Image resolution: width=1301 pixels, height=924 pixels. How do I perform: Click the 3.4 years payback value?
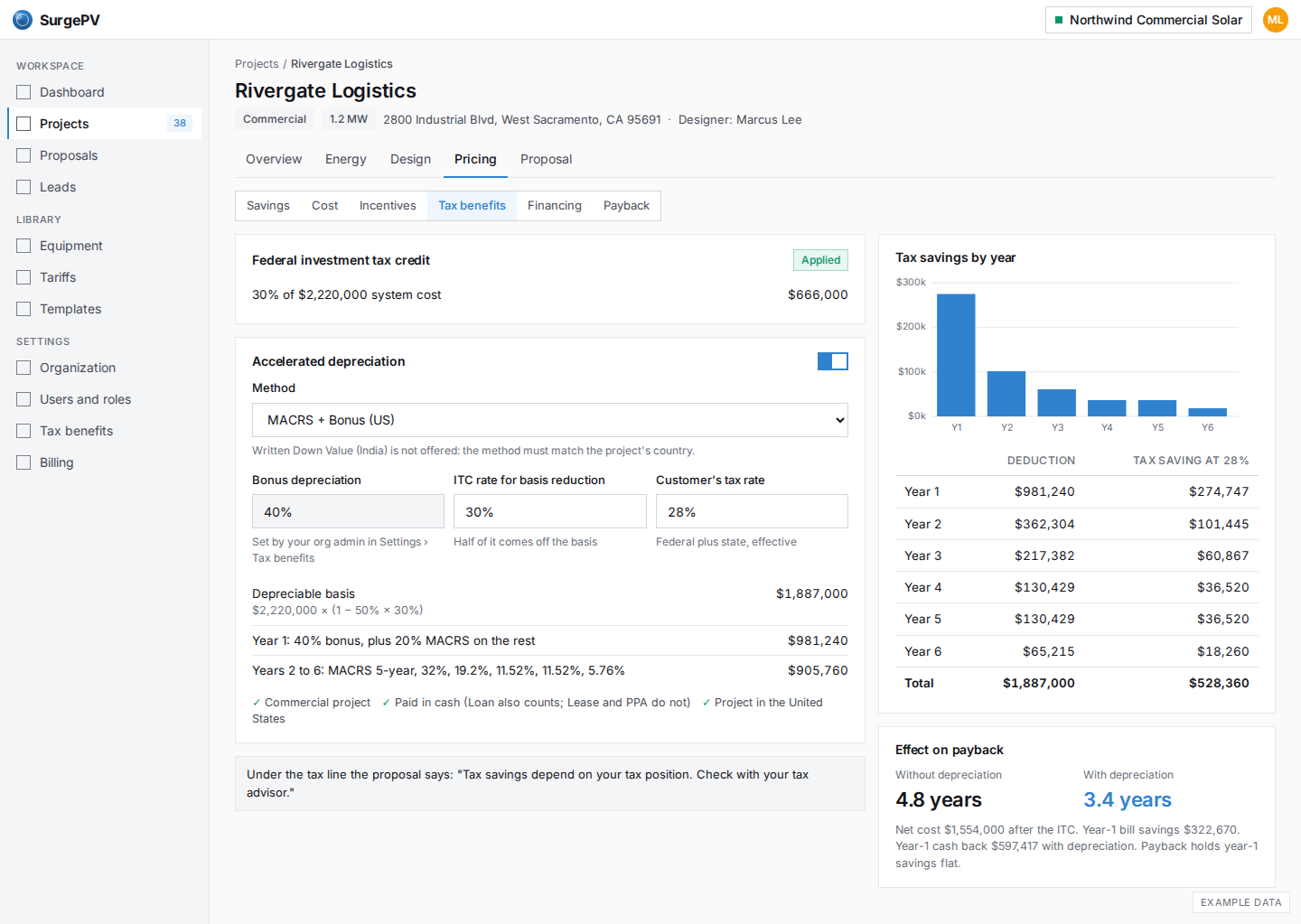pos(1128,800)
